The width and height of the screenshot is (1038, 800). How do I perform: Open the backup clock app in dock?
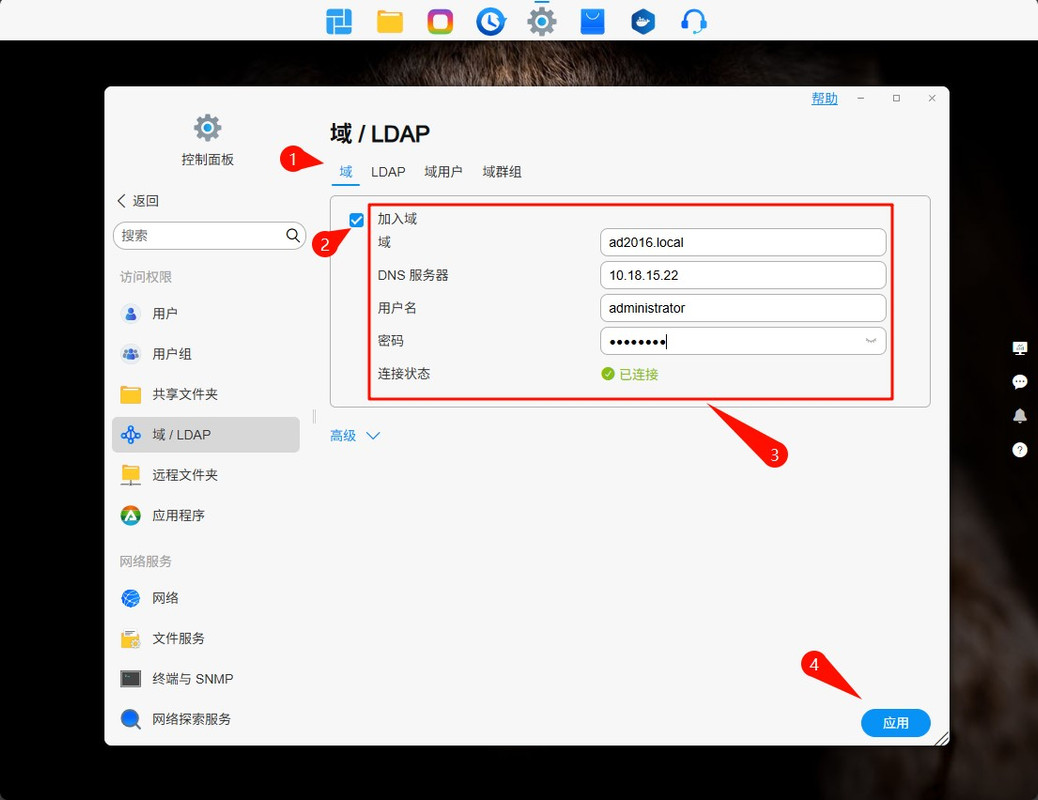[x=491, y=22]
